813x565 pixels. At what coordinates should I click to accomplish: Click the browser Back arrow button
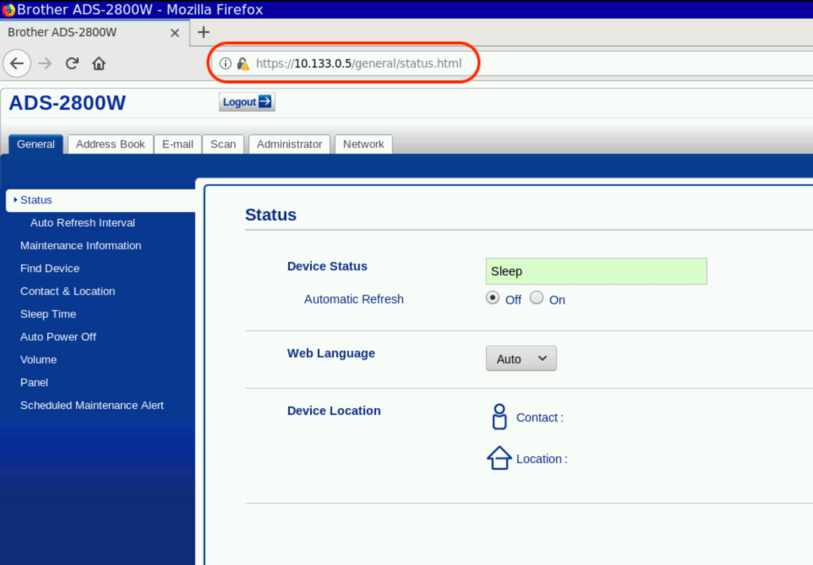click(x=17, y=64)
